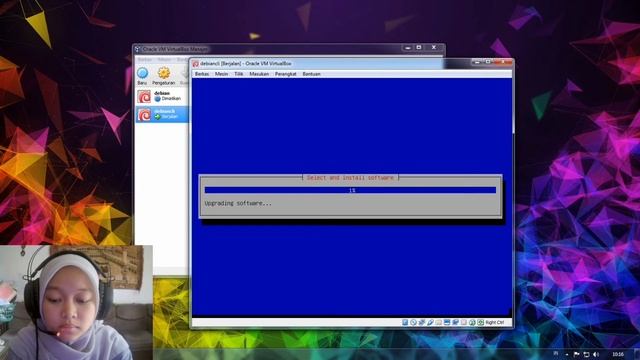
Task: Click the webcam overlay thumbnail
Action: tap(76, 302)
